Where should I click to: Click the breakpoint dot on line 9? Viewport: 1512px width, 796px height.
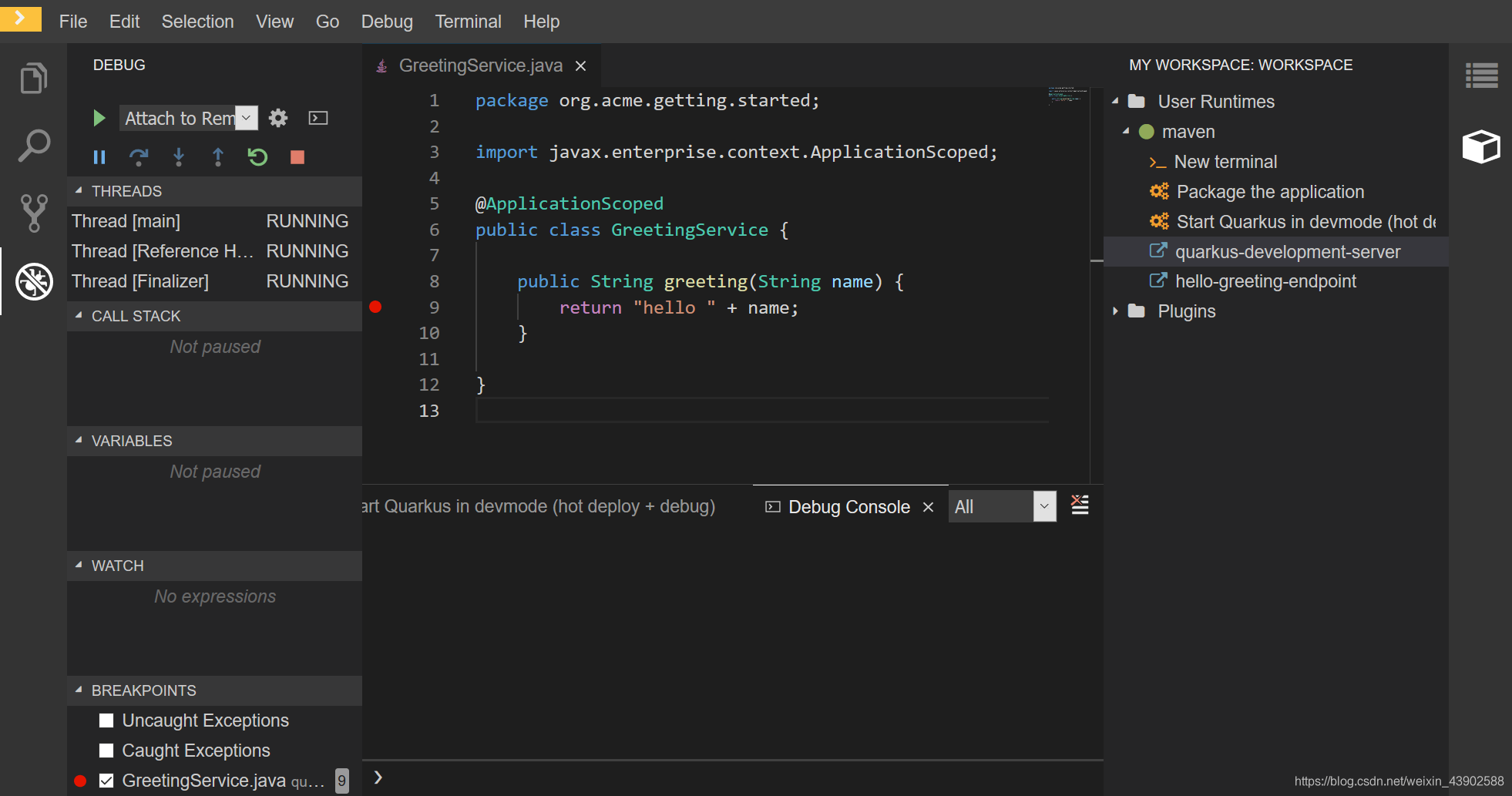click(375, 307)
